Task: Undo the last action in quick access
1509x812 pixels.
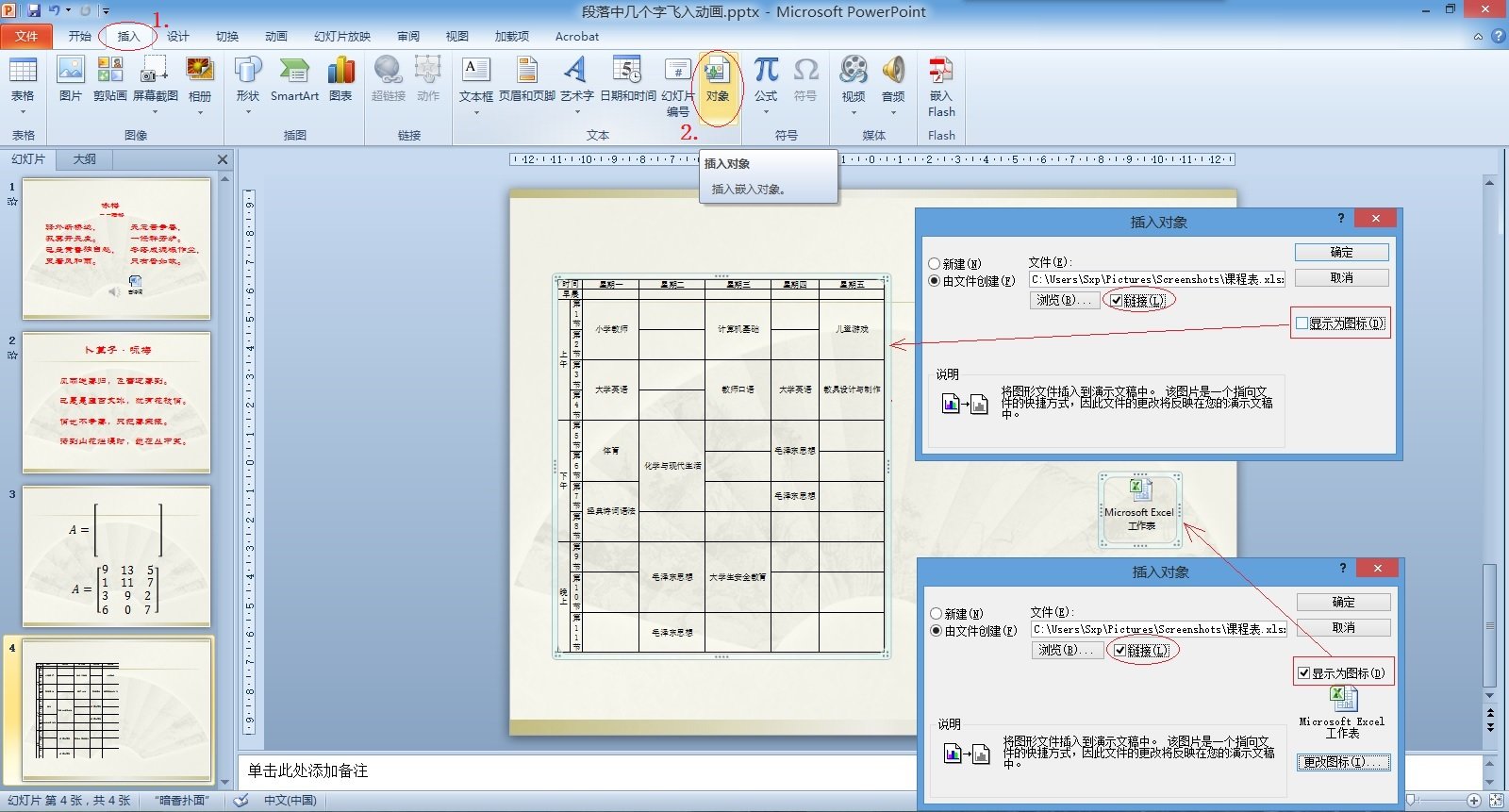Action: (x=54, y=10)
